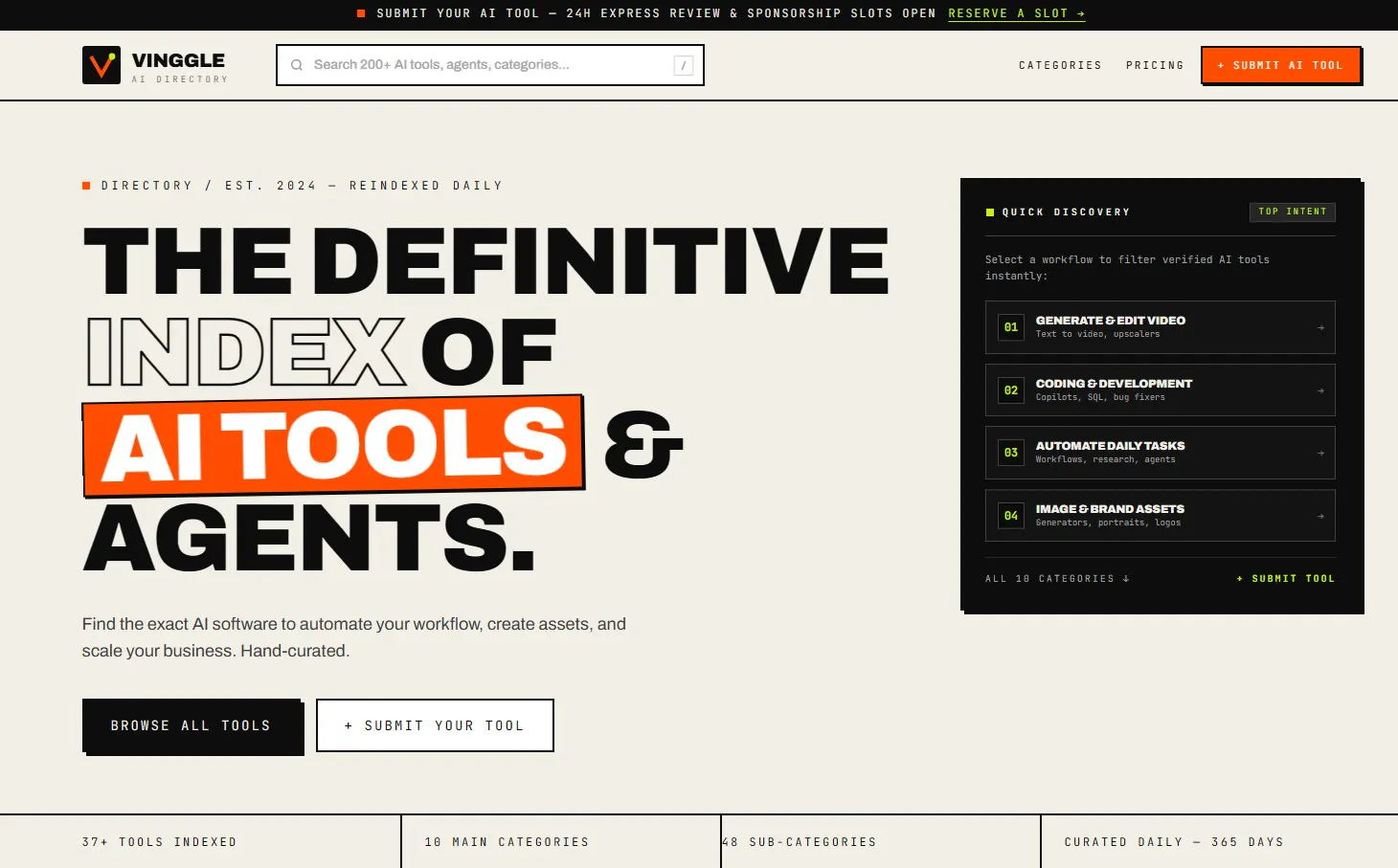This screenshot has width=1398, height=868.
Task: Click the 03 number badge
Action: (1011, 453)
